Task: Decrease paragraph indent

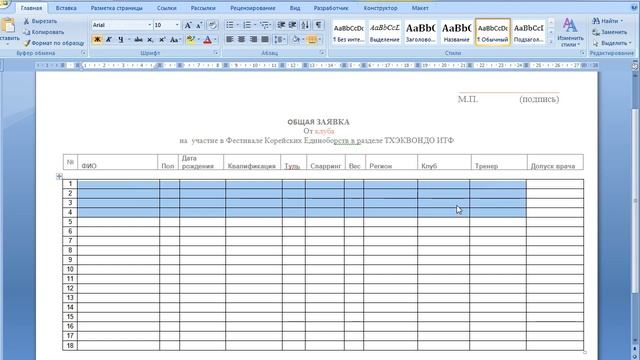Action: click(x=281, y=25)
